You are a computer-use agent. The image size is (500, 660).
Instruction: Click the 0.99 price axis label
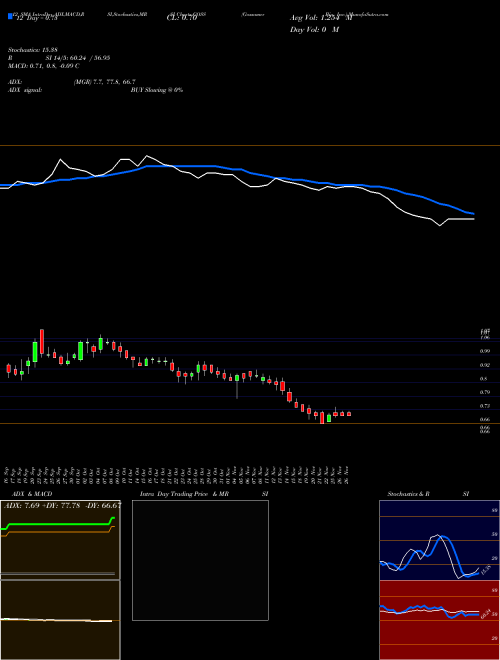point(485,351)
